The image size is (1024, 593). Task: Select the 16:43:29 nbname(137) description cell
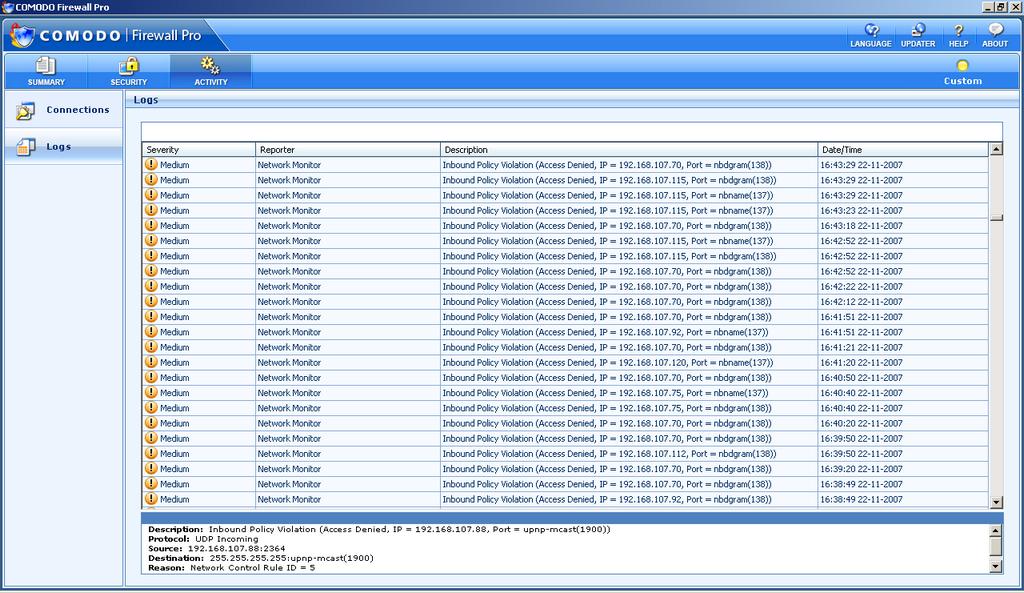point(608,195)
